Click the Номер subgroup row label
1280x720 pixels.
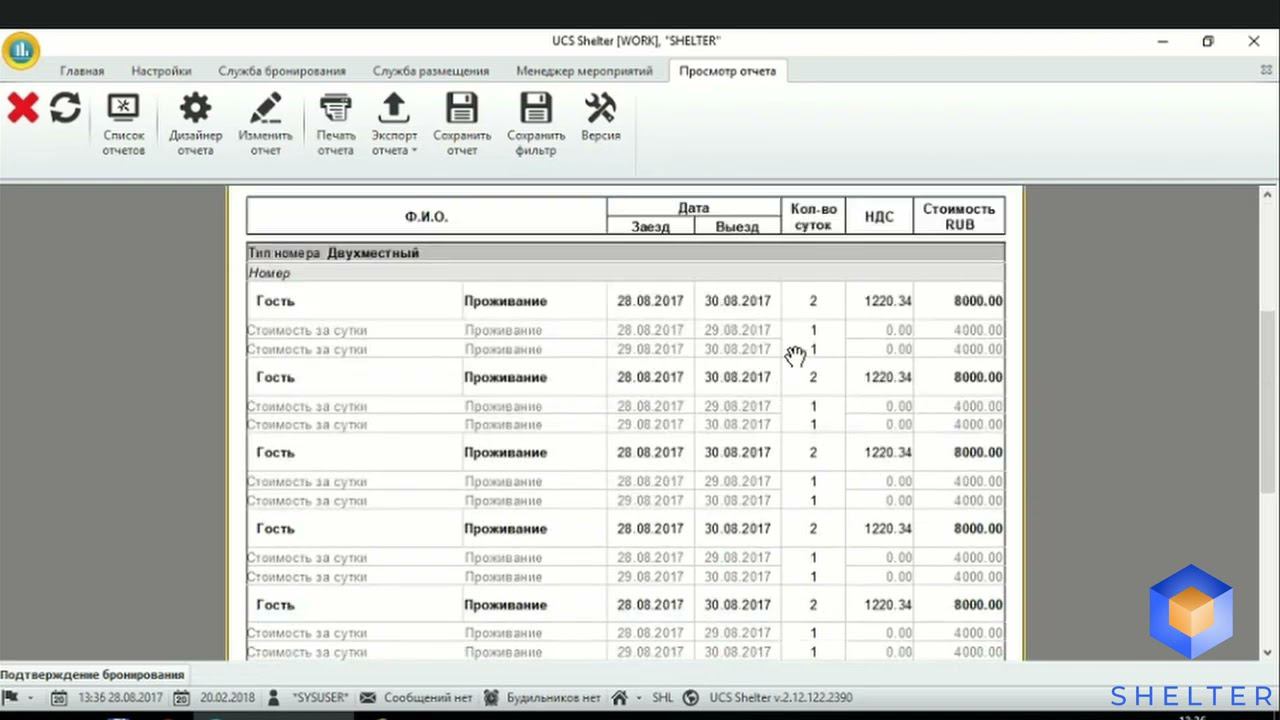click(x=269, y=273)
